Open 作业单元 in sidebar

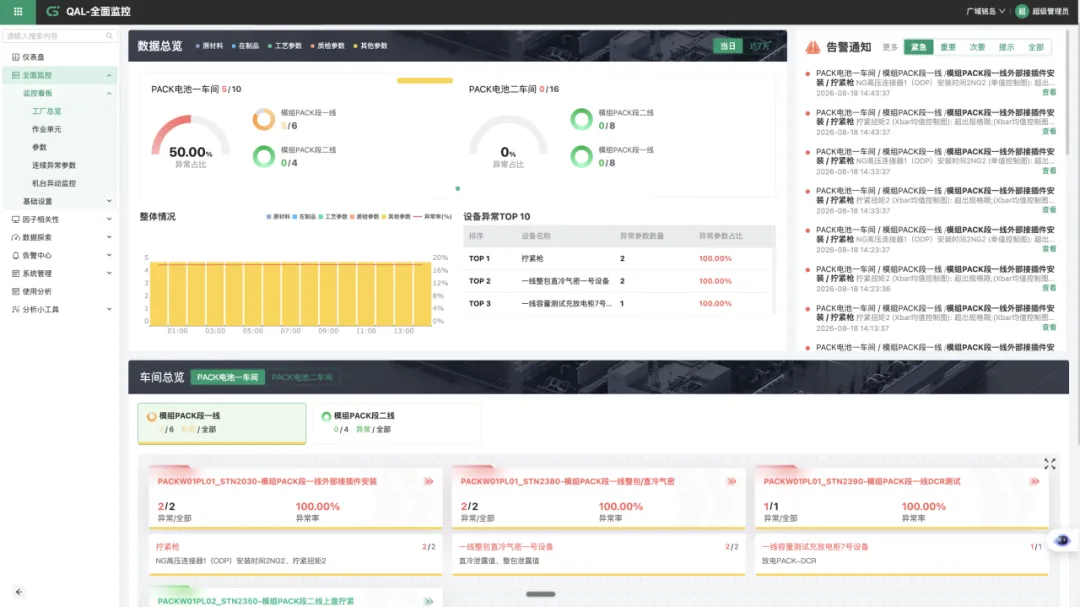click(x=47, y=129)
